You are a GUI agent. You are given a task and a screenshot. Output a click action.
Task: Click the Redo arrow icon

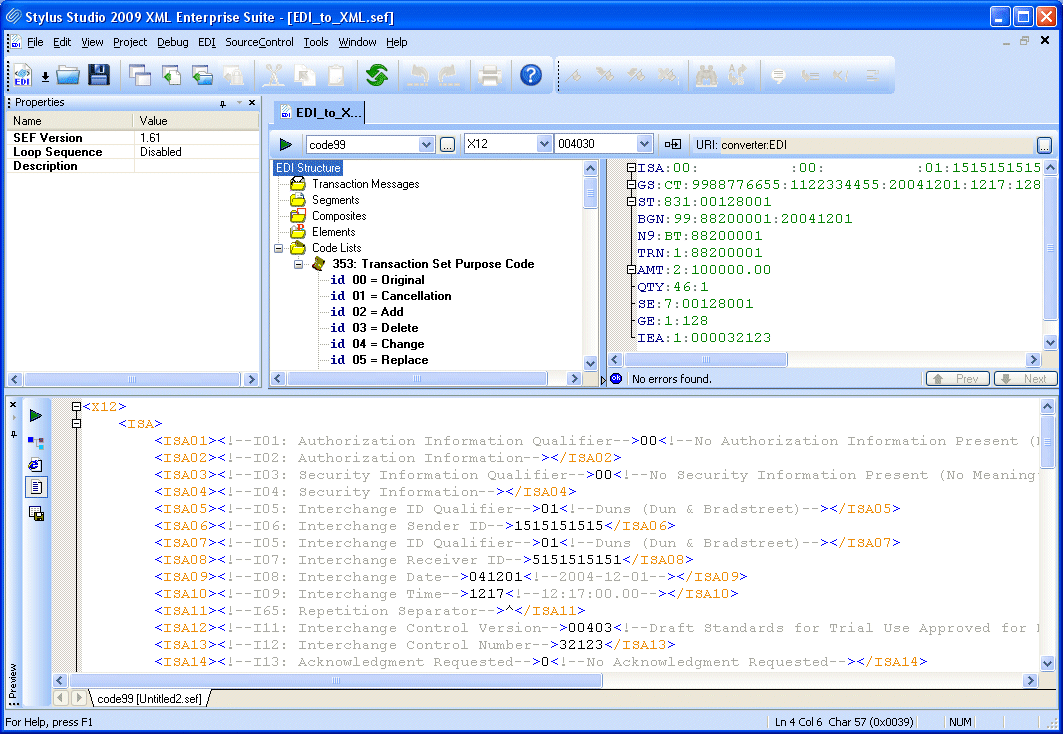pos(448,75)
